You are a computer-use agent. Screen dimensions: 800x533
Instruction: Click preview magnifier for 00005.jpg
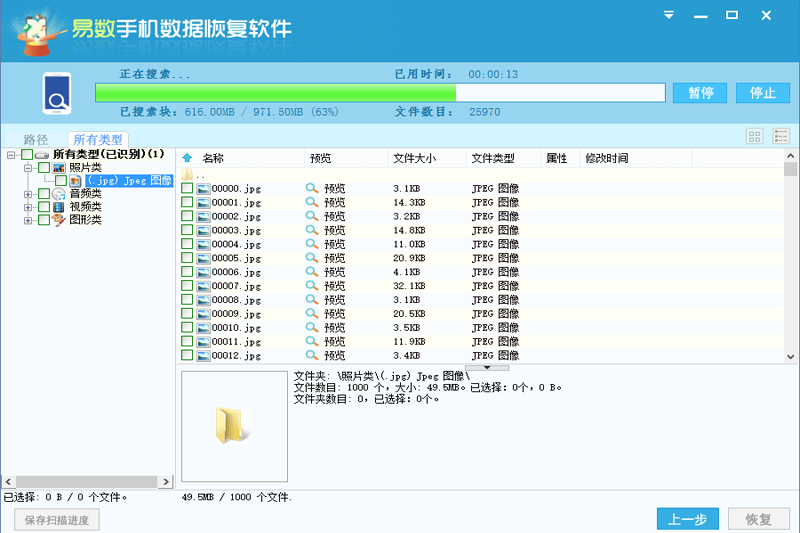pyautogui.click(x=311, y=258)
